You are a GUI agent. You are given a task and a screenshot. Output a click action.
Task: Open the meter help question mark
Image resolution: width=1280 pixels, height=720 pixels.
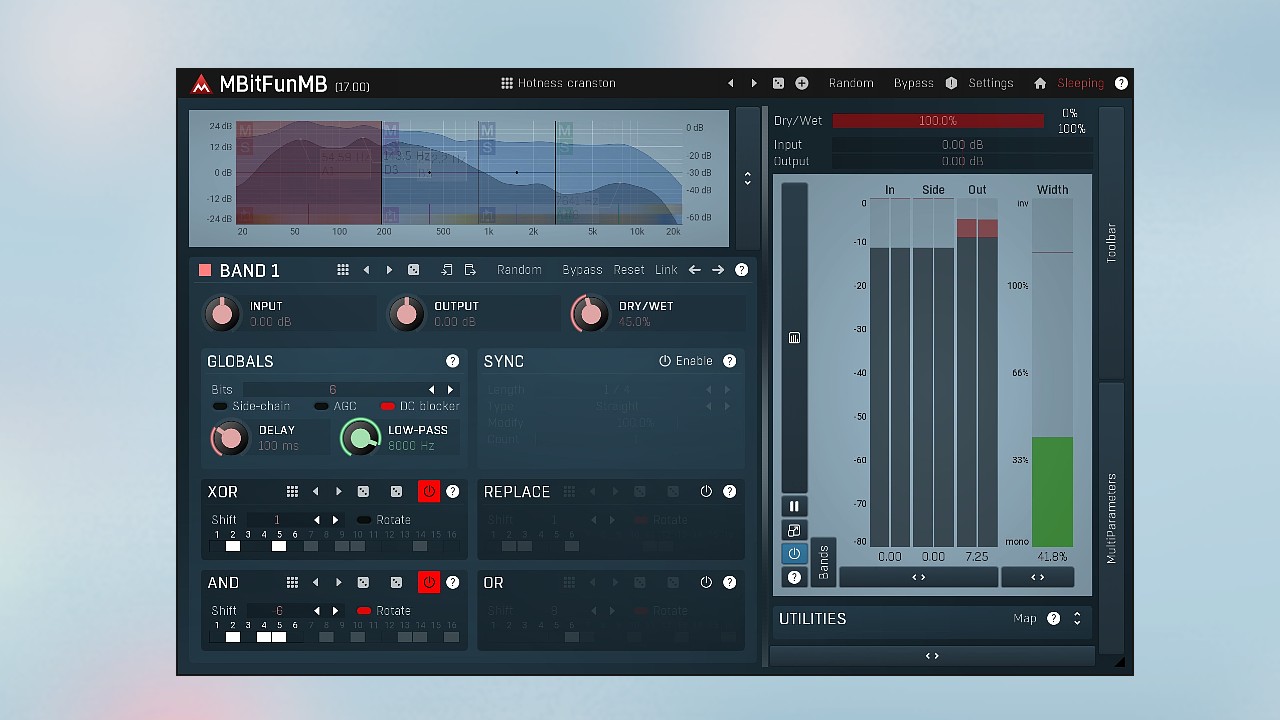[794, 577]
